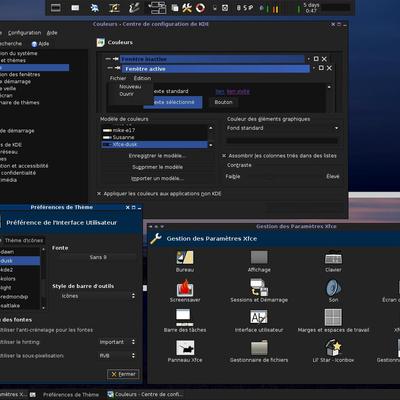This screenshot has width=400, height=400.
Task: Open Sessions et Démarrage icon
Action: click(259, 288)
